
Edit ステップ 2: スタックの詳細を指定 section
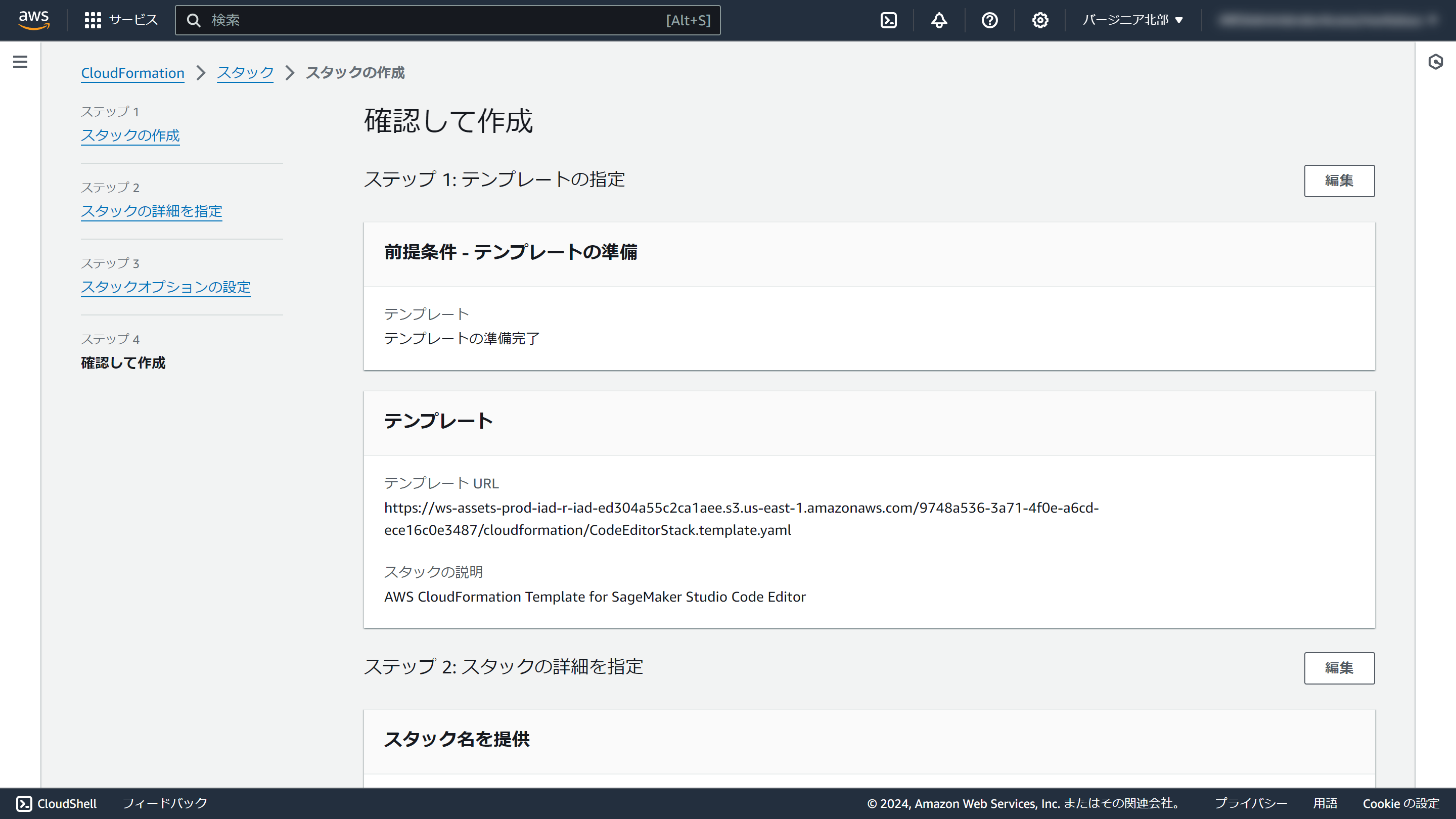(x=1339, y=668)
